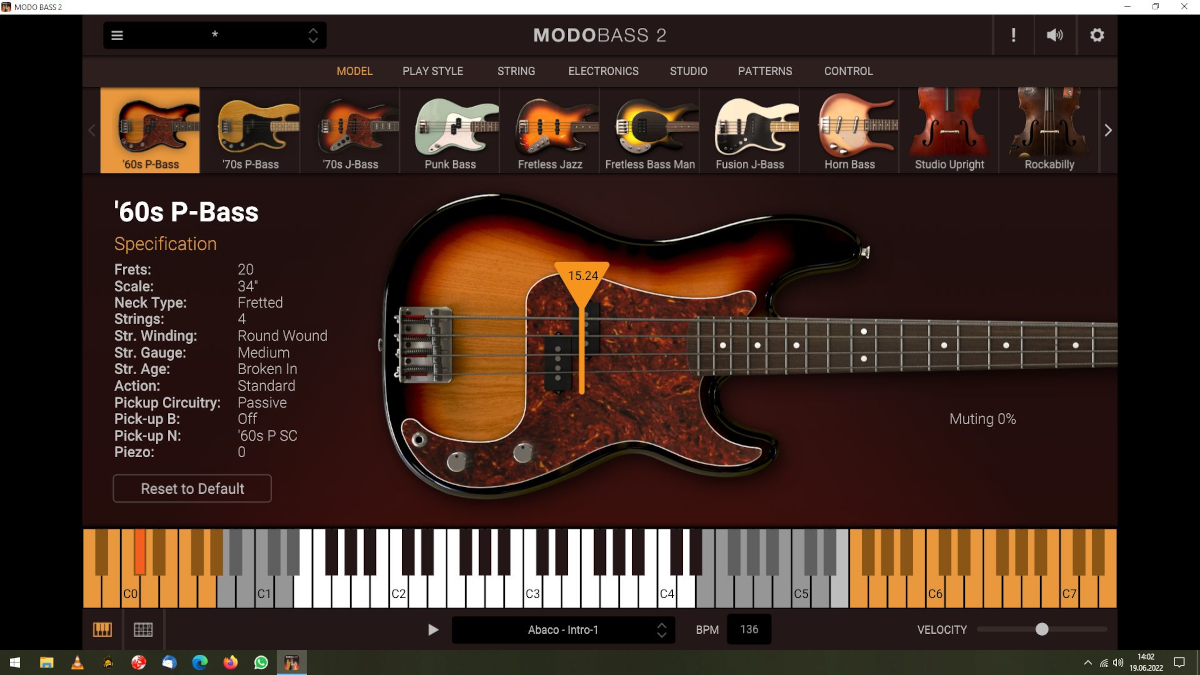Click the taskbar clock showing 14:02
The width and height of the screenshot is (1200, 675).
click(1146, 662)
